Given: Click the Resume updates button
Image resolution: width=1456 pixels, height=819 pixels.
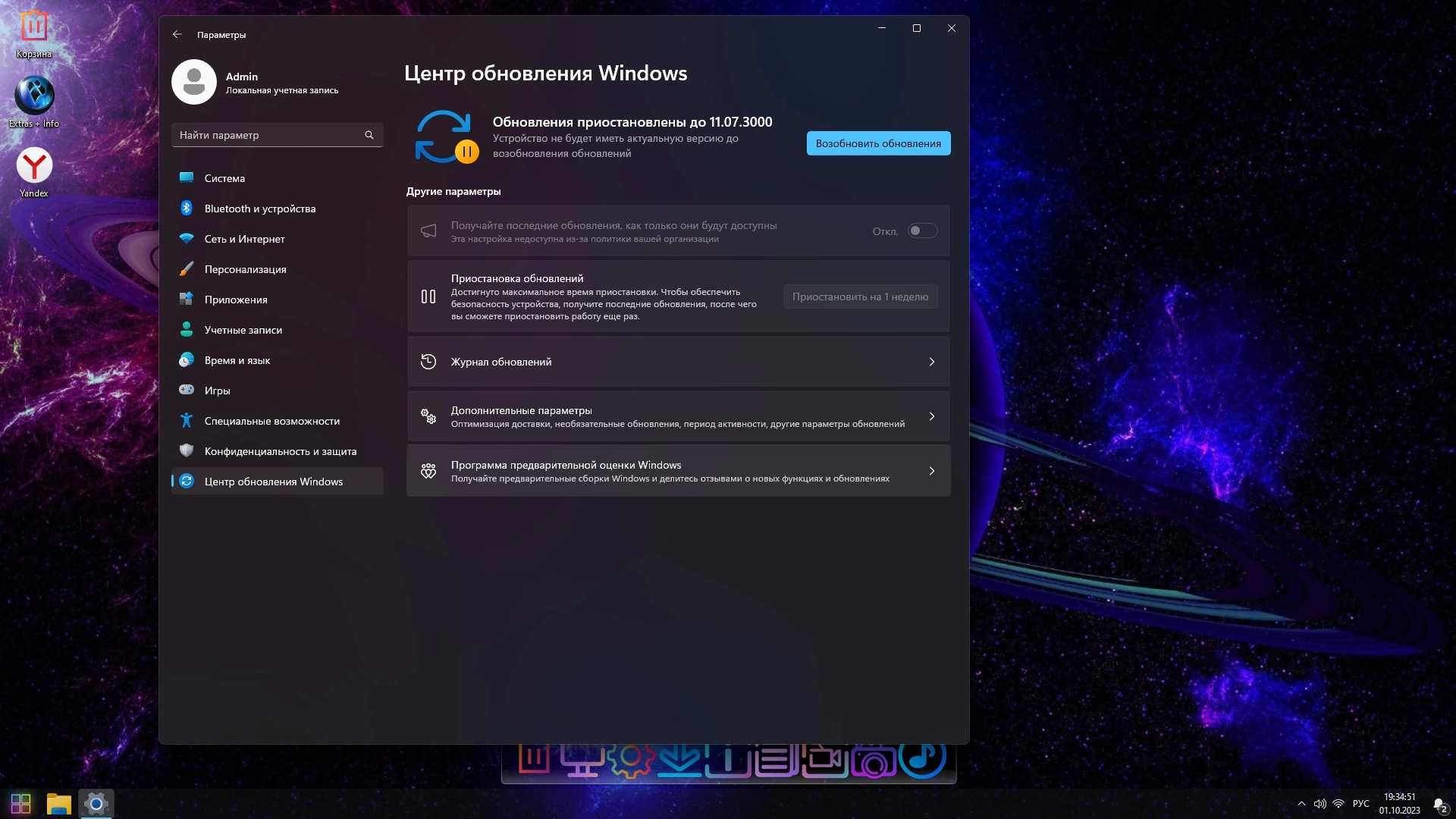Looking at the screenshot, I should pos(877,143).
